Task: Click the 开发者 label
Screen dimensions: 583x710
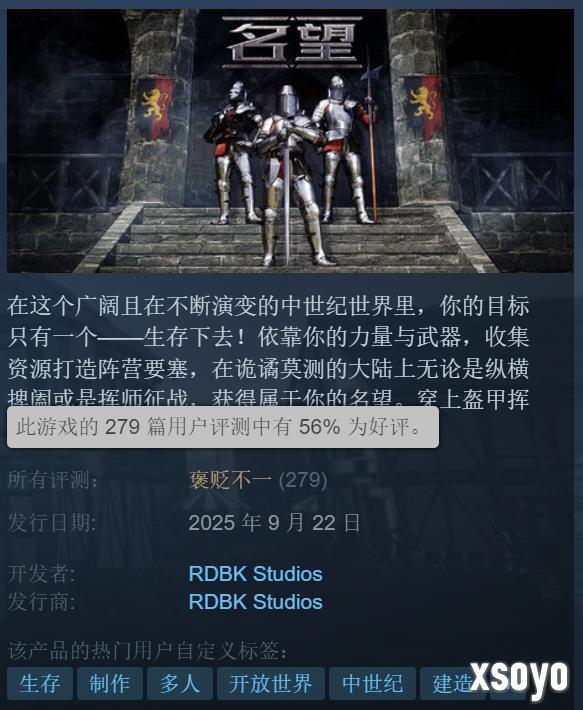Action: (42, 574)
